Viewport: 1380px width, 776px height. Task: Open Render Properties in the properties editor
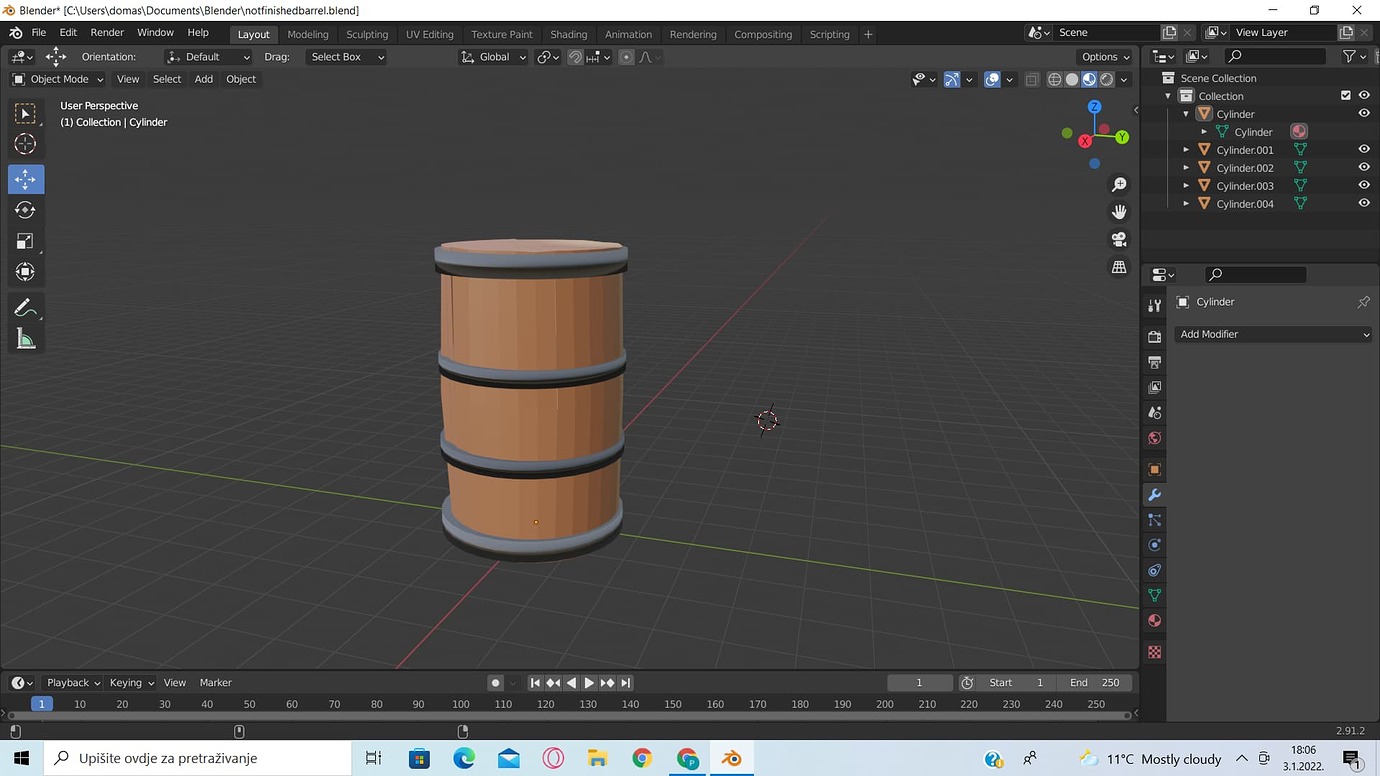tap(1154, 337)
